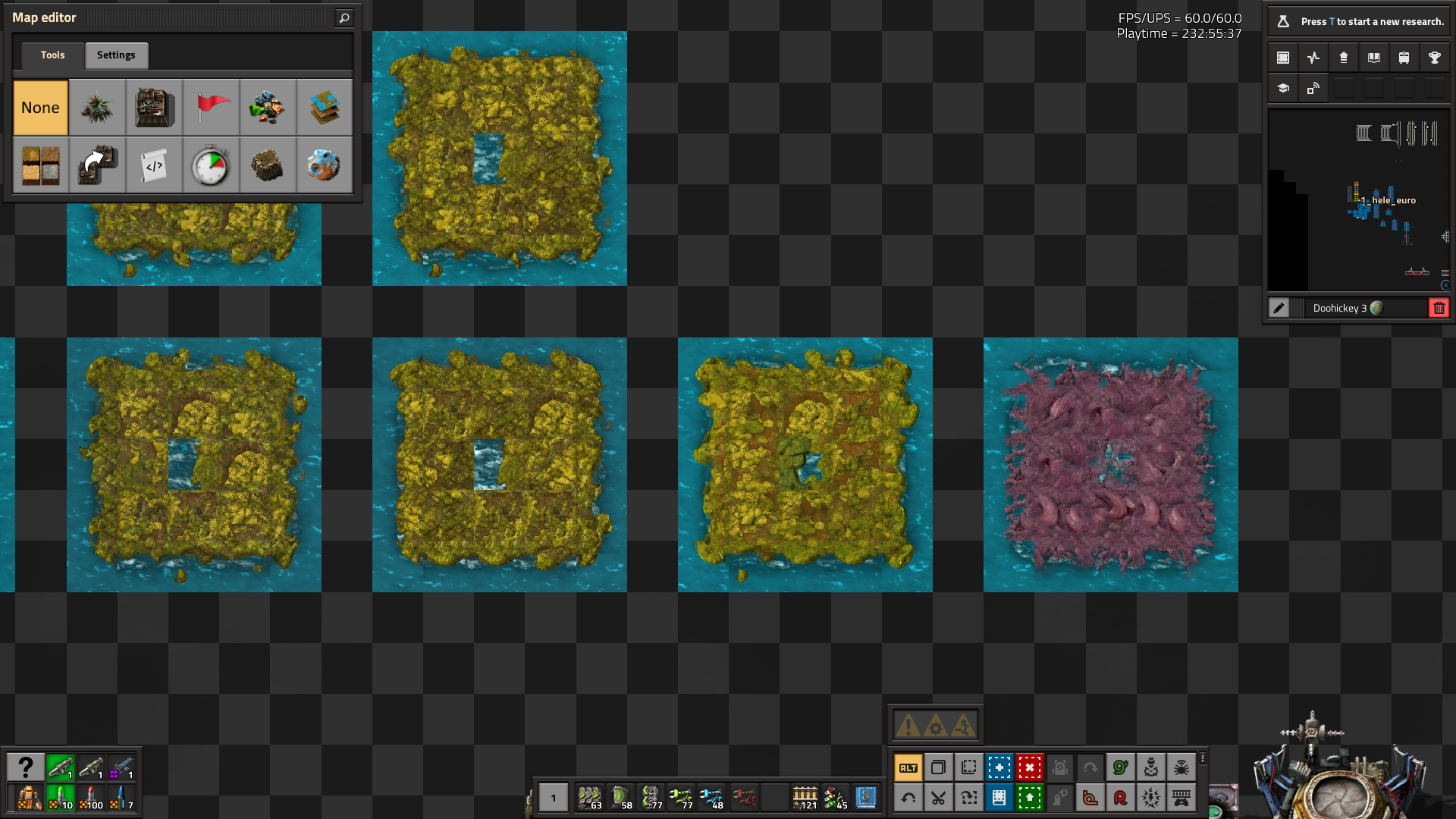Select quickbar item with count 58
Viewport: 1456px width, 819px height.
(x=620, y=798)
